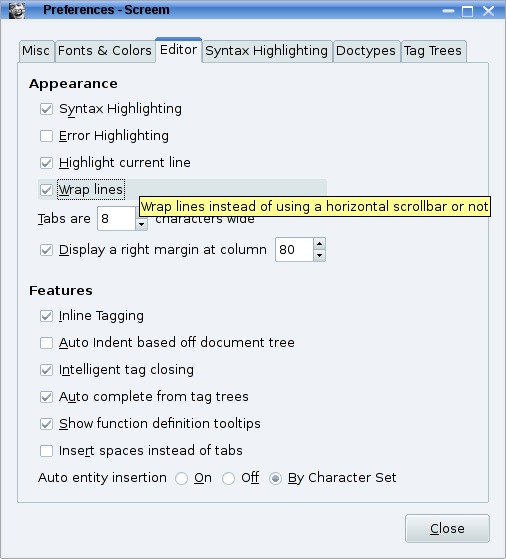Select On for Auto entity insertion
506x559 pixels.
[x=182, y=478]
